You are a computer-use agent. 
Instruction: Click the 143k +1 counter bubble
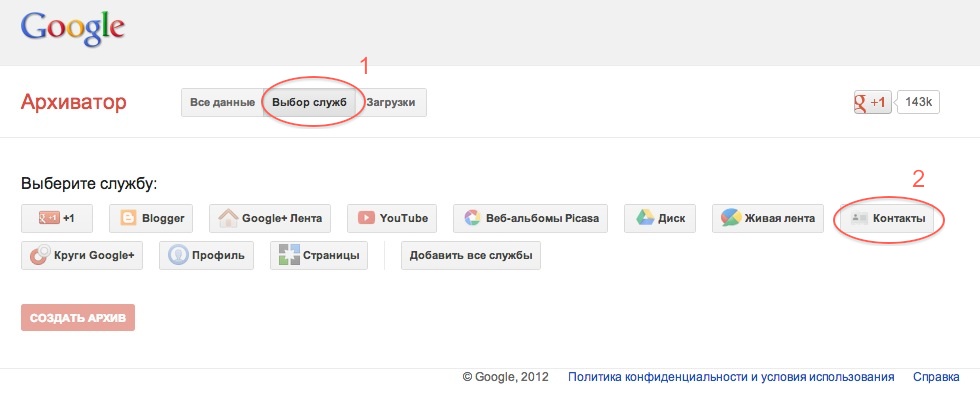[x=918, y=102]
